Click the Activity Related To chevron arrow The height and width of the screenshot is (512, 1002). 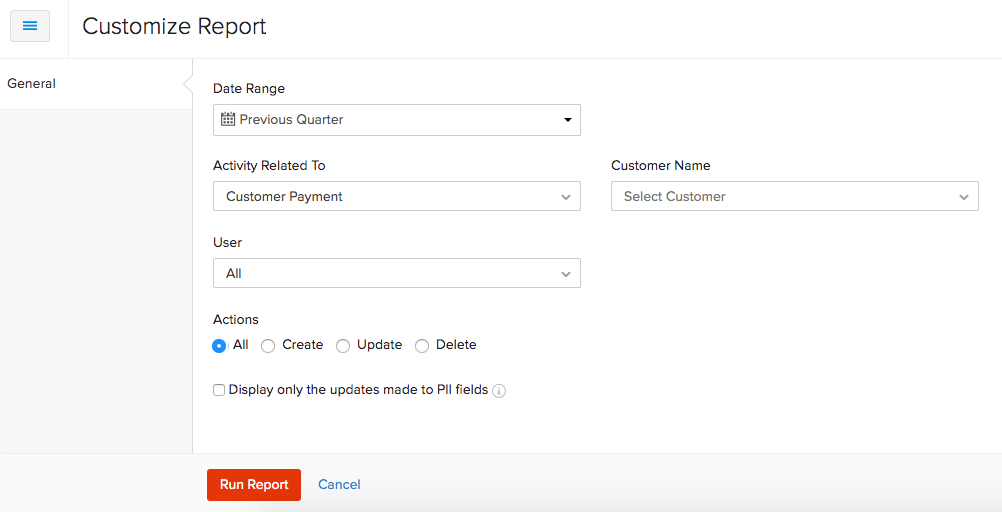tap(566, 197)
